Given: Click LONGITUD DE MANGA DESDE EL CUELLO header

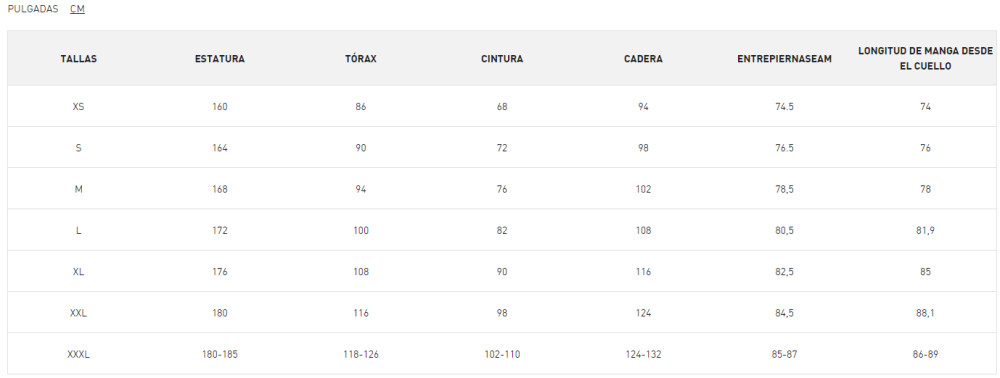Looking at the screenshot, I should click(x=925, y=59).
